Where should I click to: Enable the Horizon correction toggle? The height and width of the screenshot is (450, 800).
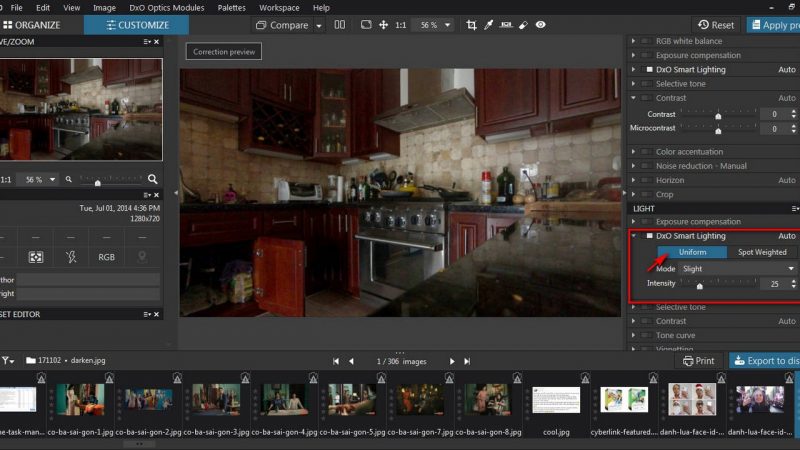tap(646, 180)
